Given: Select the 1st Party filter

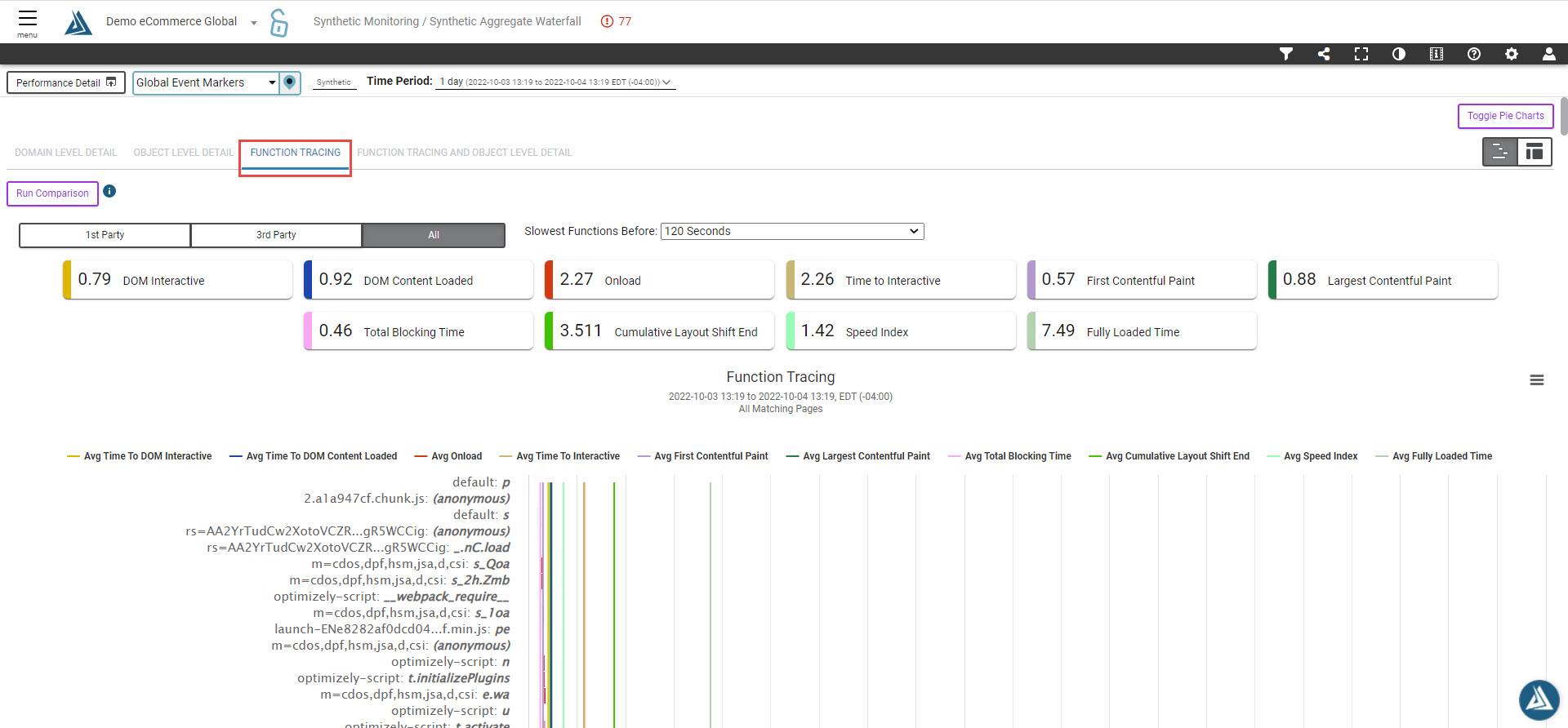Looking at the screenshot, I should point(105,235).
